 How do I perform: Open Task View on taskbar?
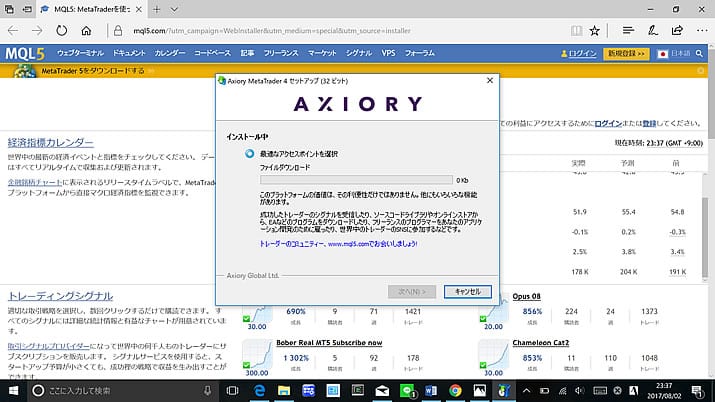pos(233,391)
